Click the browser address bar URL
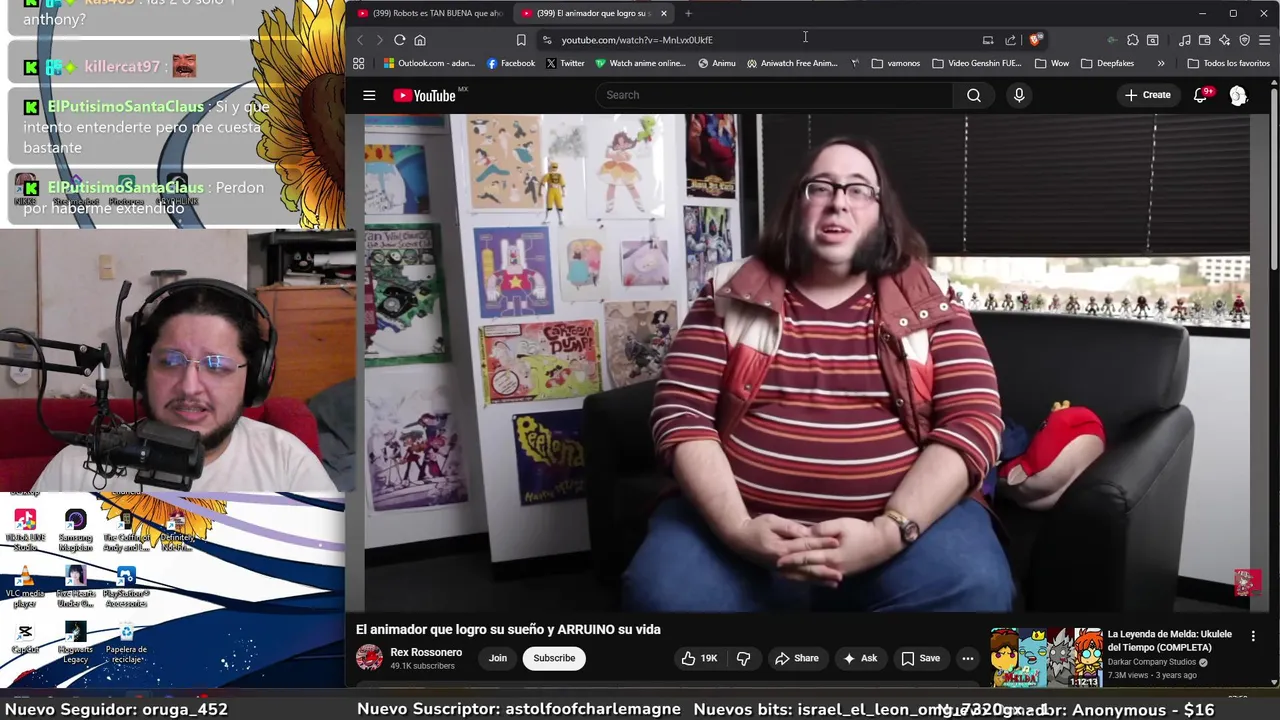Screen dimensions: 1280x720 637,40
